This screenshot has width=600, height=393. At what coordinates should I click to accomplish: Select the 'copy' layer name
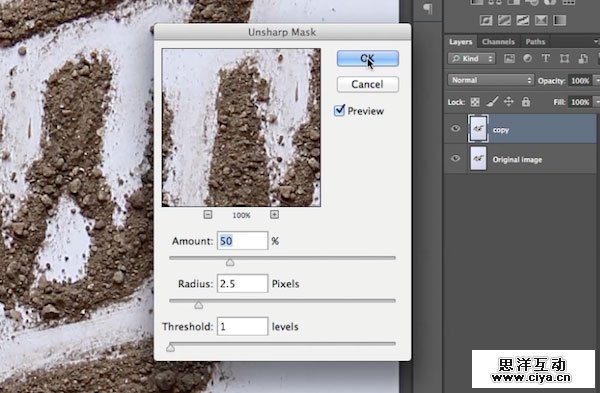click(x=501, y=130)
